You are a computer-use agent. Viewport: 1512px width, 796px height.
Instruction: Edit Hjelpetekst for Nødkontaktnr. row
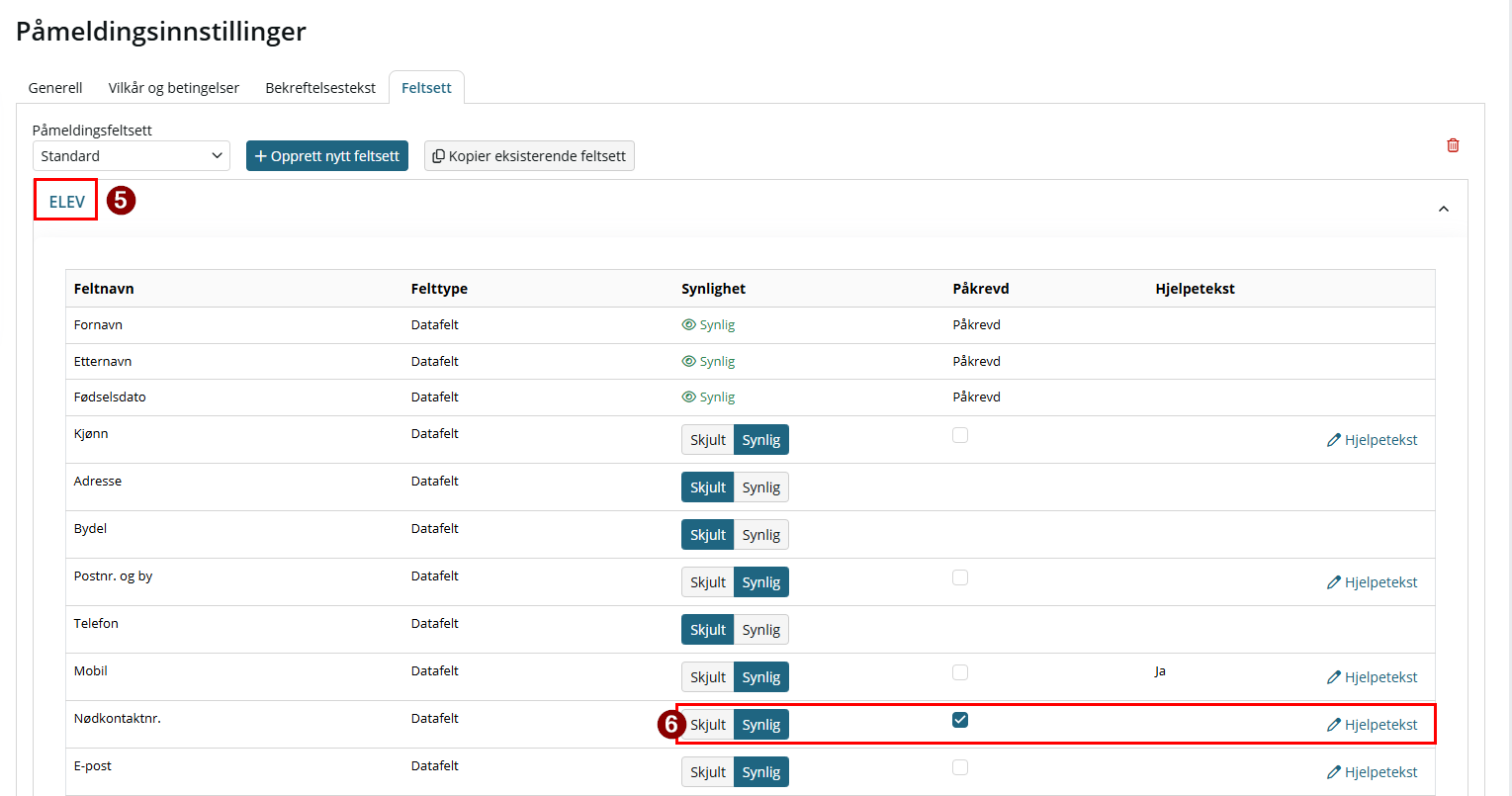coord(1373,725)
